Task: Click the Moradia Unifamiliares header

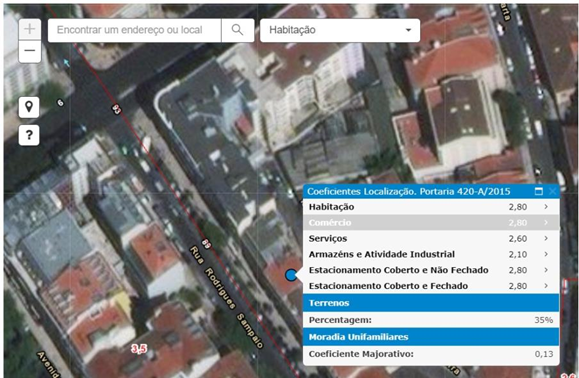Action: pyautogui.click(x=431, y=337)
